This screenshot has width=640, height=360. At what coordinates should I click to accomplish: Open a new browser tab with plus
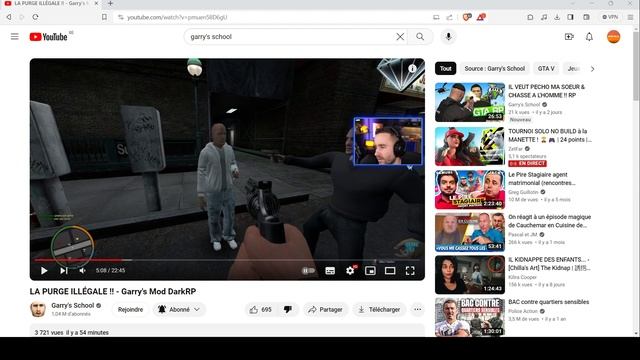[110, 4]
